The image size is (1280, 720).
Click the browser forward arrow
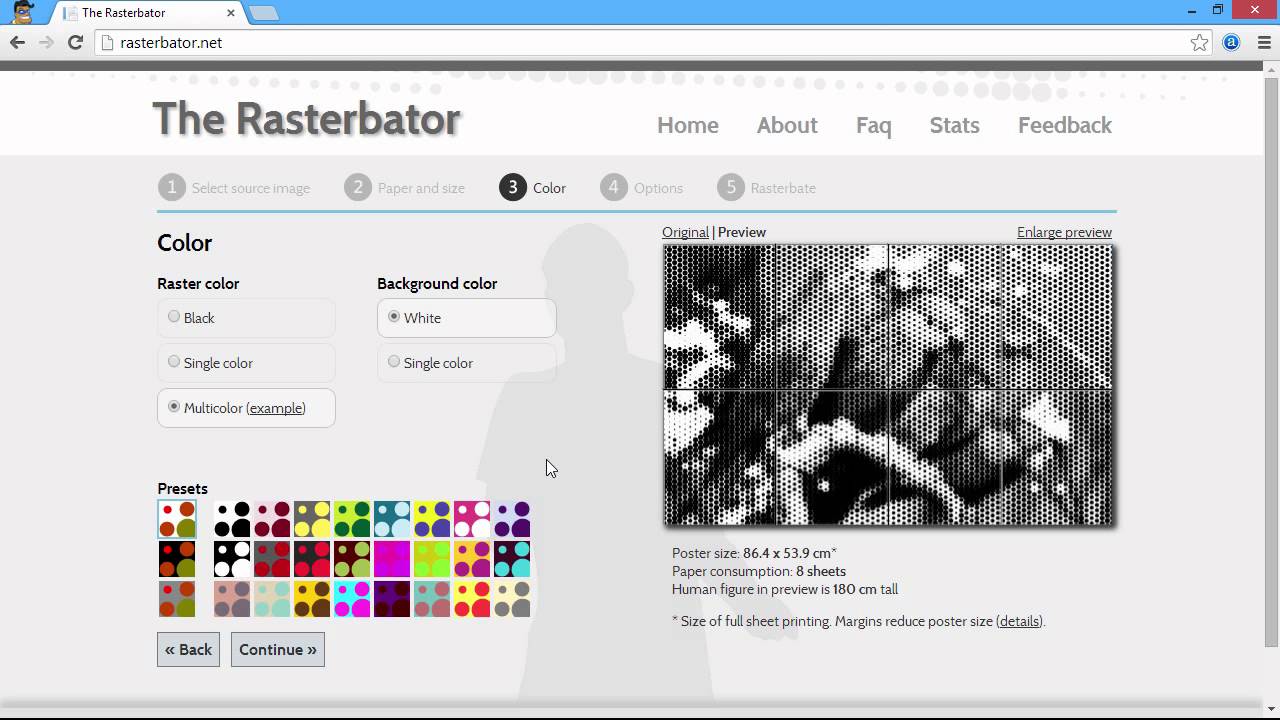coord(46,42)
